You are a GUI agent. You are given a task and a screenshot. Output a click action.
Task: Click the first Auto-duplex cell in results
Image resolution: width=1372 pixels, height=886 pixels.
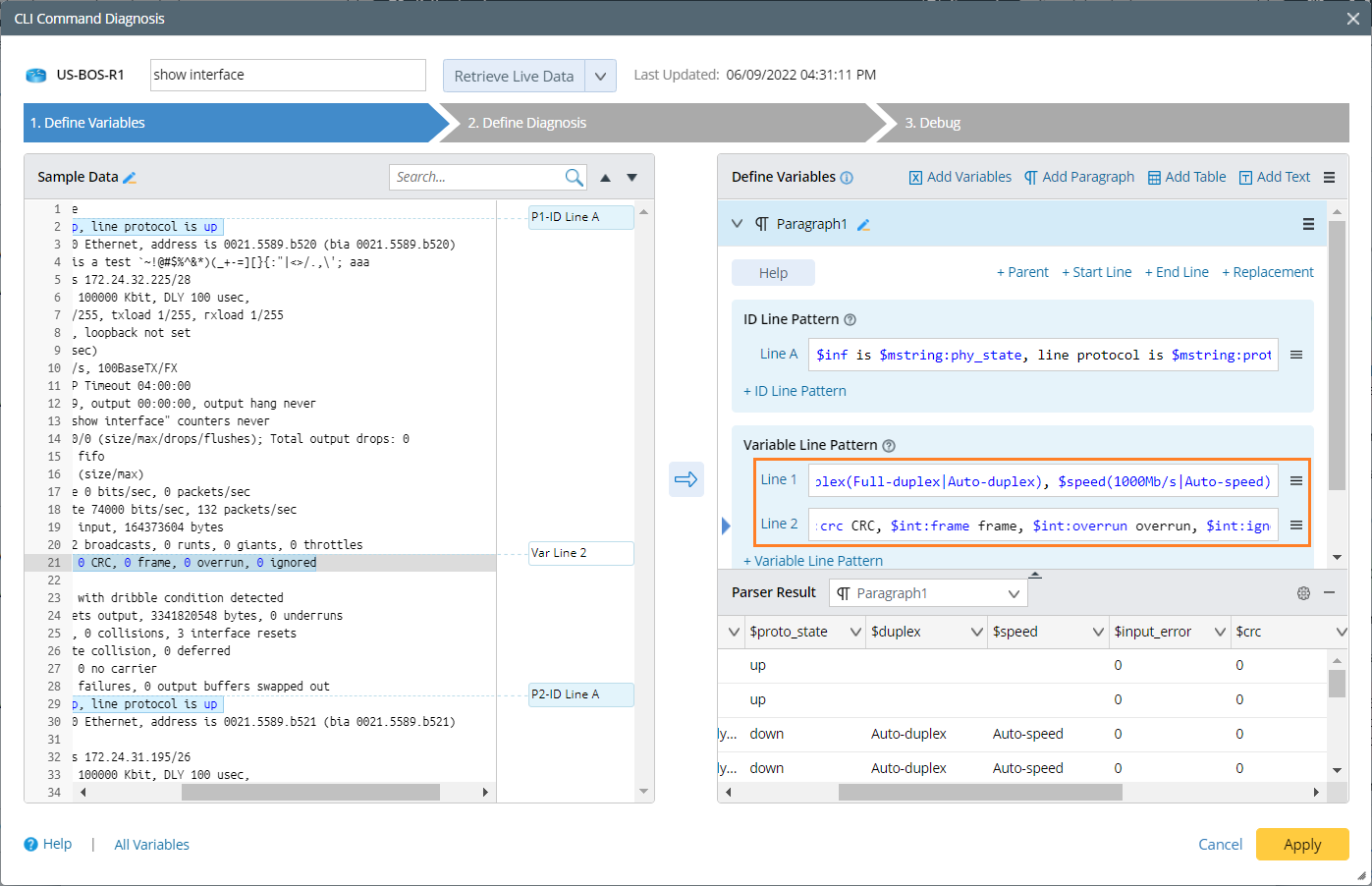coord(908,734)
